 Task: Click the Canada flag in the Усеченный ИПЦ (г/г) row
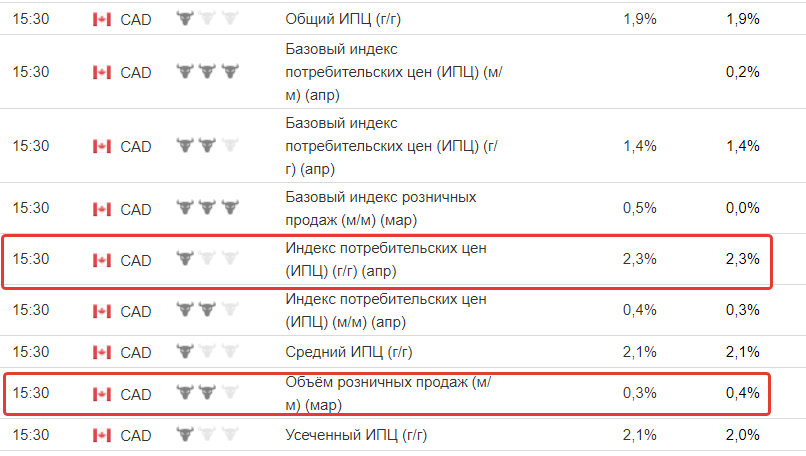[x=102, y=435]
